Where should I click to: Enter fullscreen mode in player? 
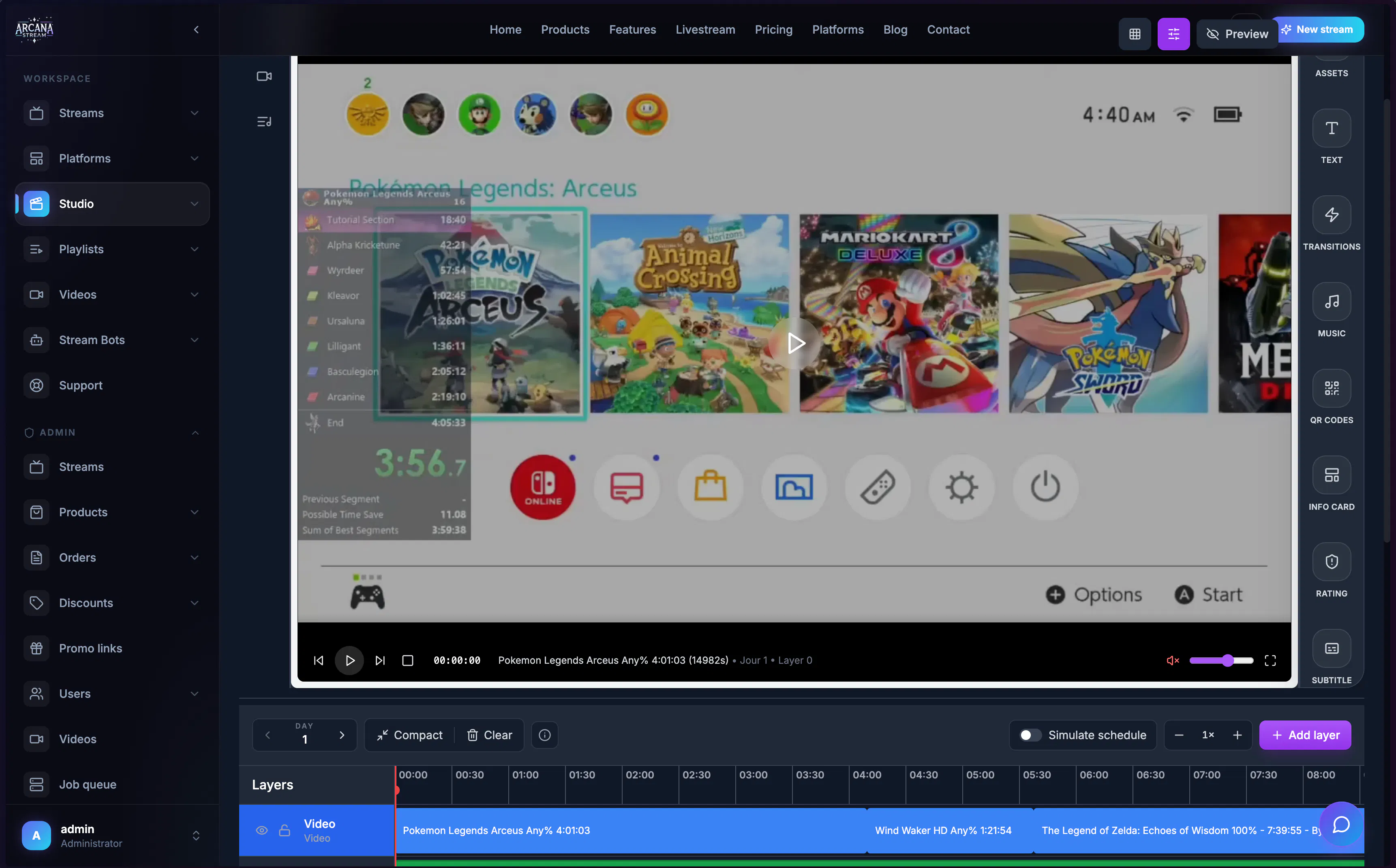(1270, 660)
